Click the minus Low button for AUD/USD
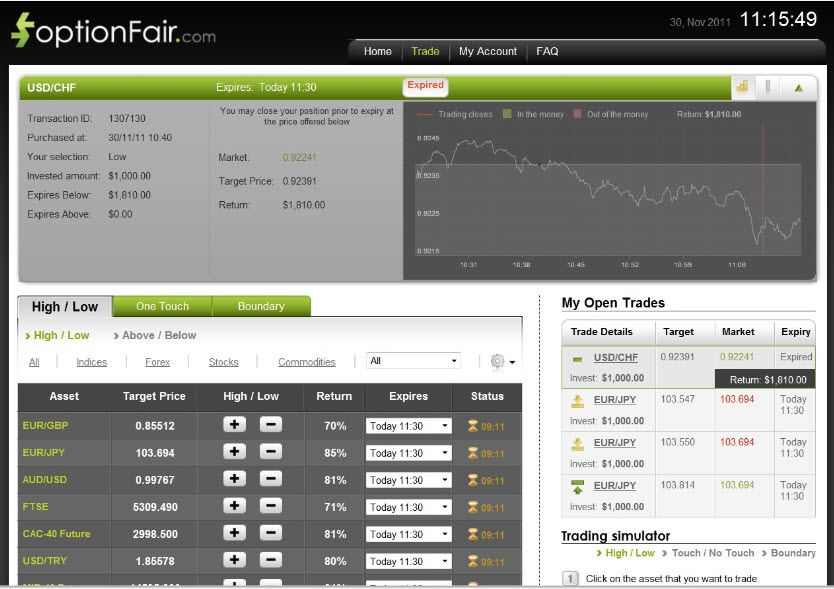This screenshot has width=834, height=589. [x=271, y=479]
